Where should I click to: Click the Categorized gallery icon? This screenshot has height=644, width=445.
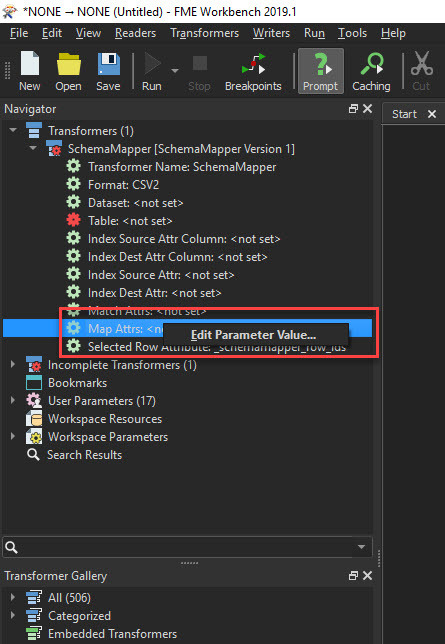tap(34, 615)
